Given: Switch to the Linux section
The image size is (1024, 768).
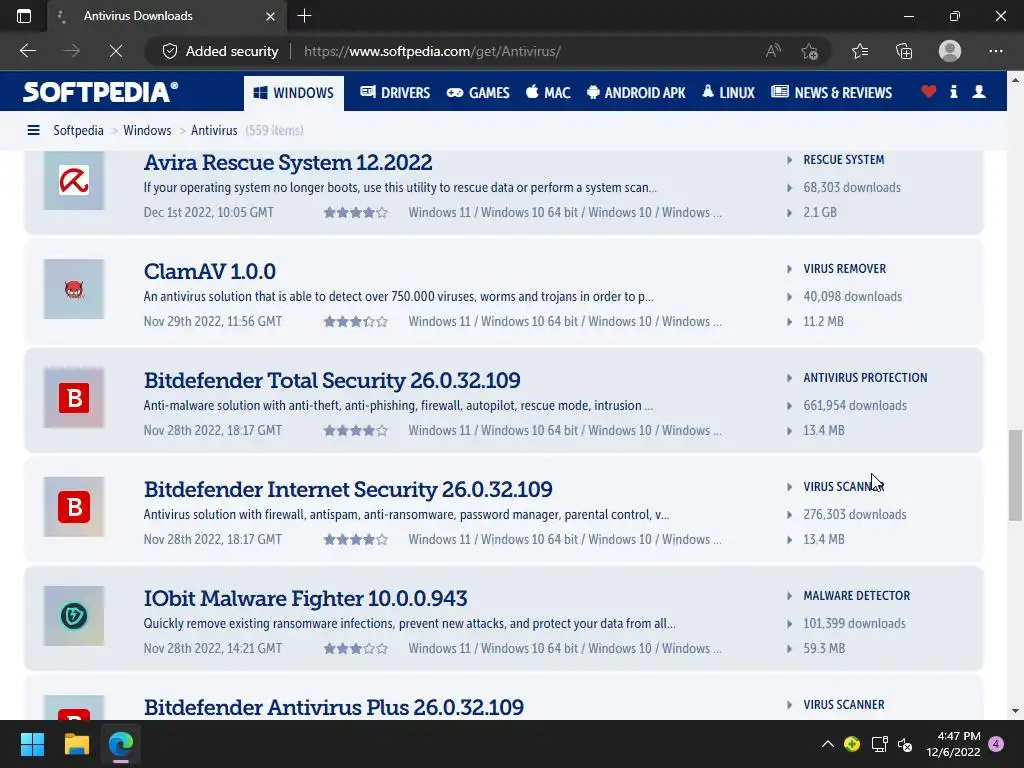Looking at the screenshot, I should click(728, 93).
